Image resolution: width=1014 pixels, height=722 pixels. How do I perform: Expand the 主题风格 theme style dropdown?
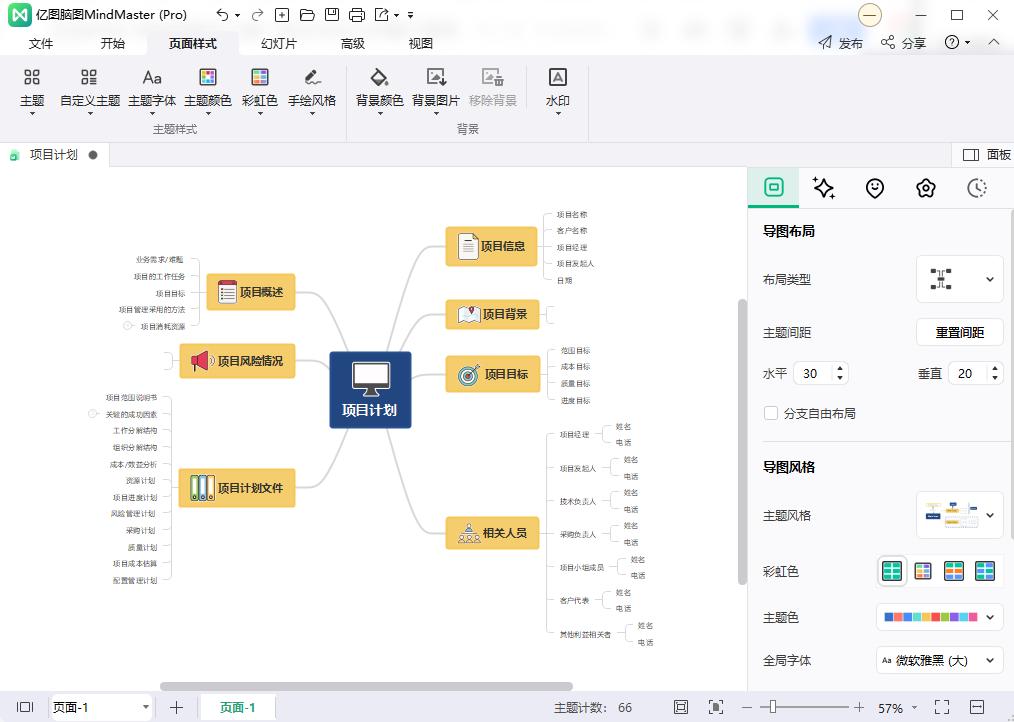click(988, 514)
